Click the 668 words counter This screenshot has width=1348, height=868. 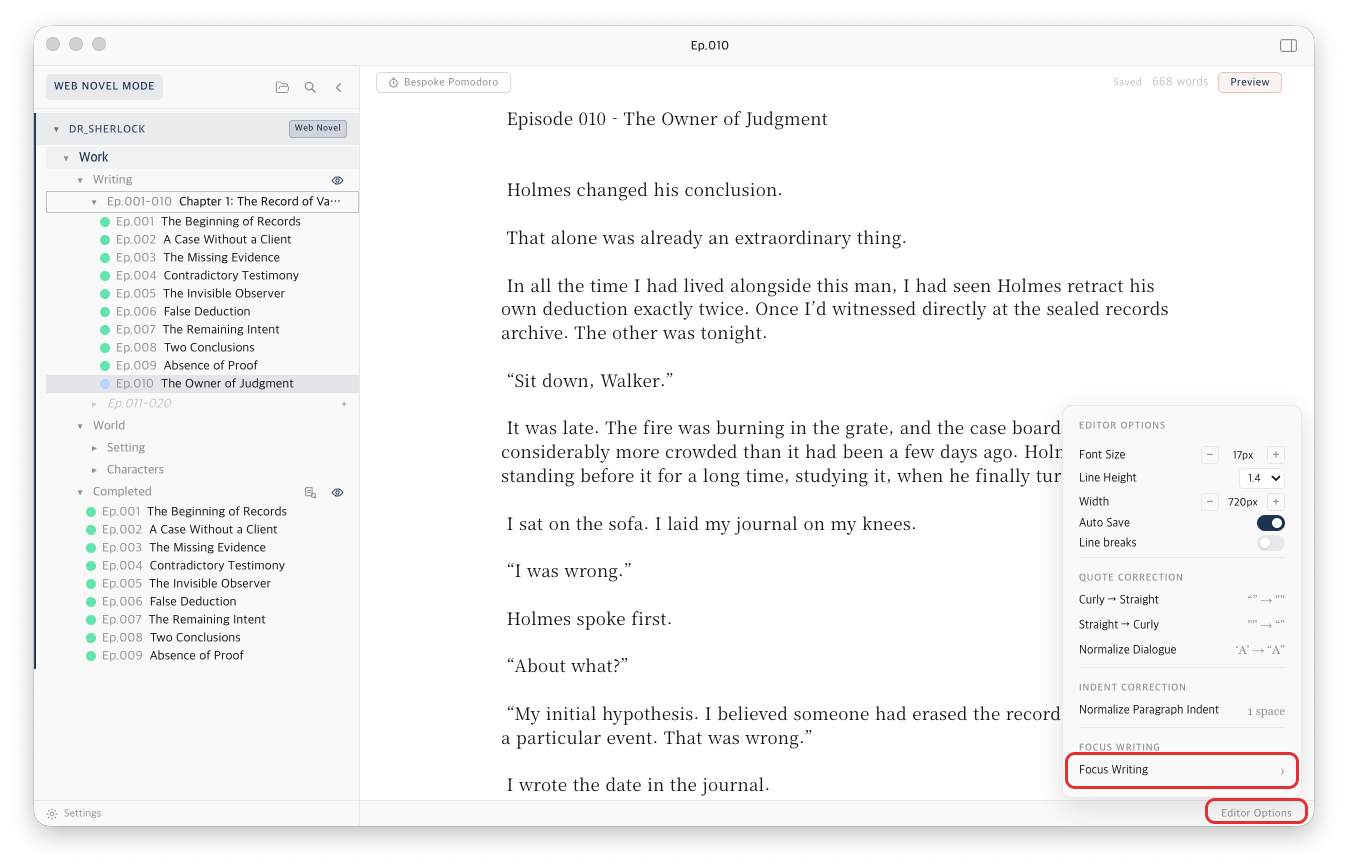(1180, 82)
